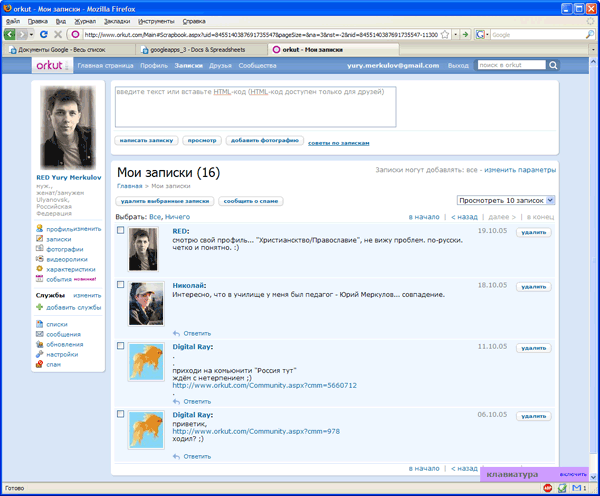Click the добавить фотографию button
Image resolution: width=600 pixels, height=496 pixels.
pos(265,140)
